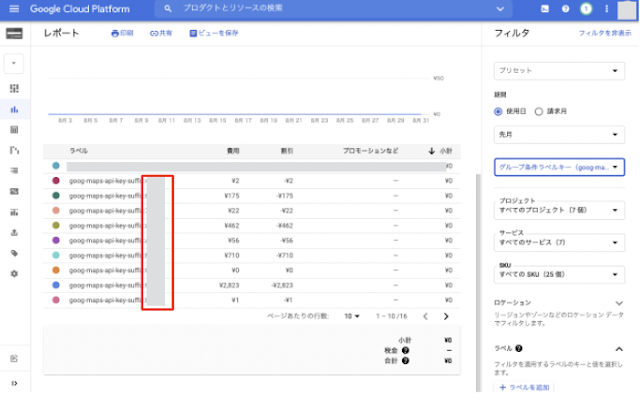
Task: Click the 合計 help question icon
Action: [x=405, y=361]
